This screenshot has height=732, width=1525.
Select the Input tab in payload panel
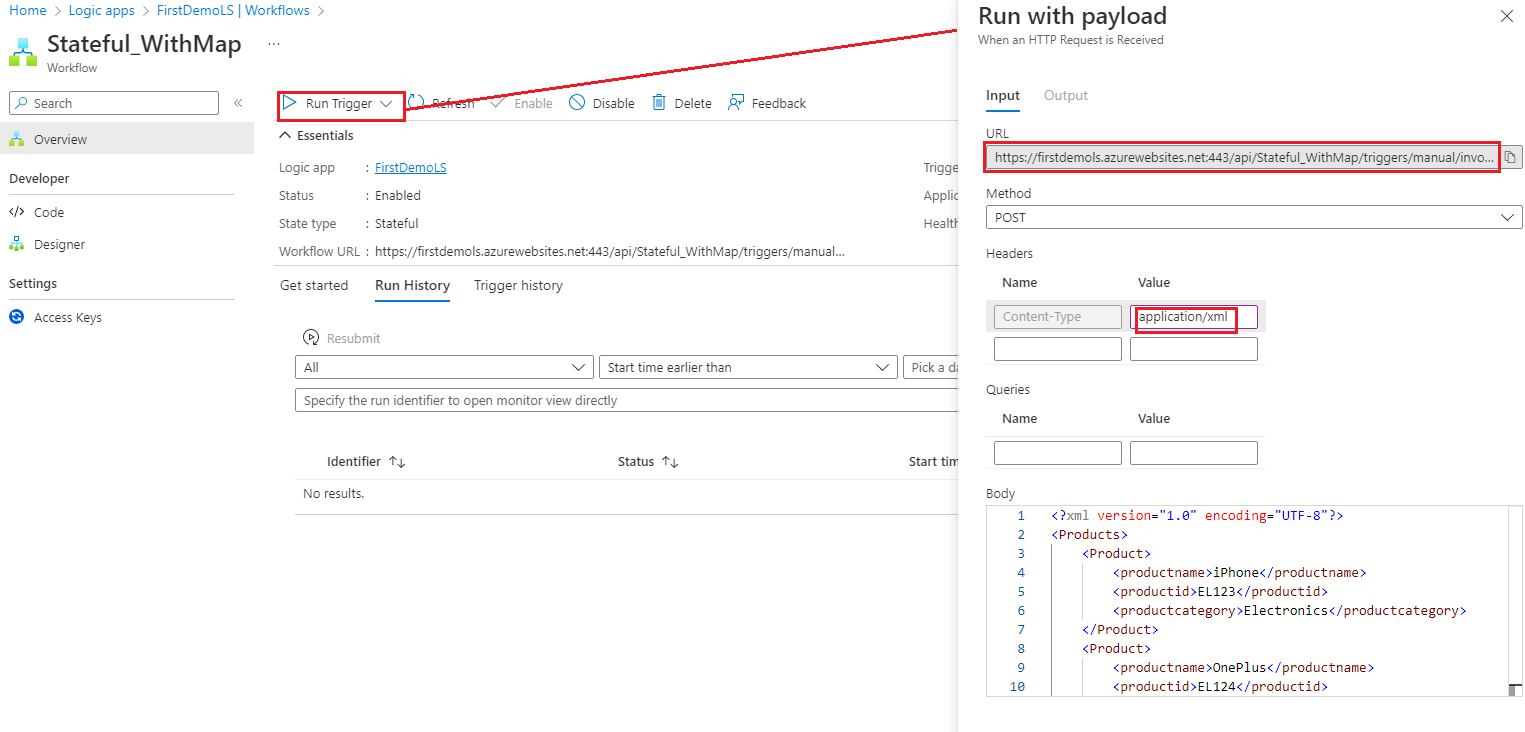[x=1003, y=96]
